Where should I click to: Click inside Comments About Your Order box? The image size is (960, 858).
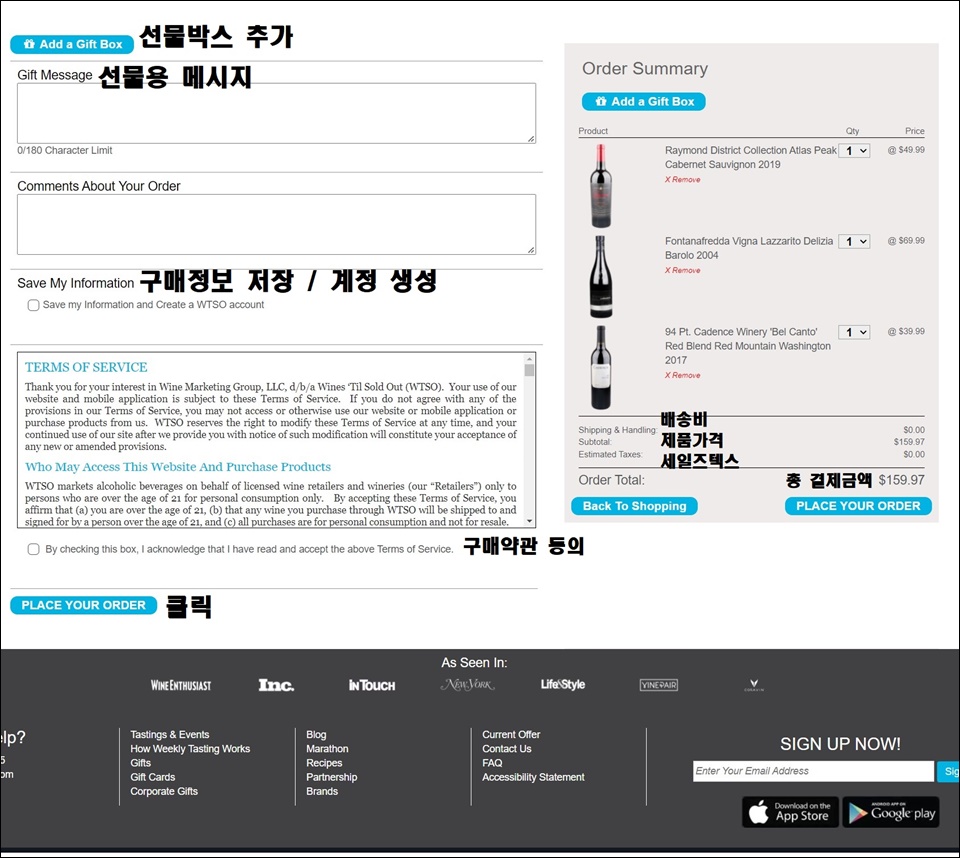276,224
